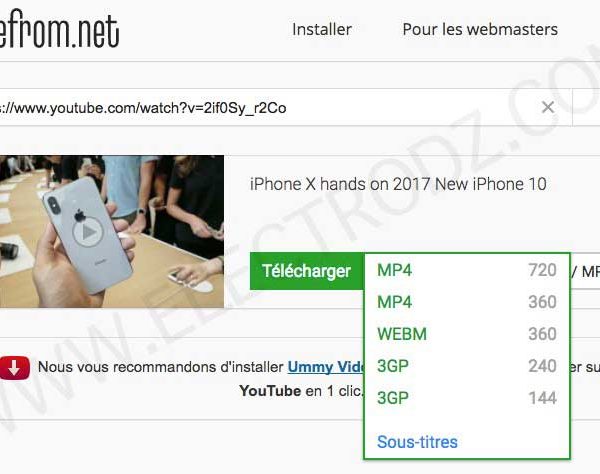
Task: Clear the URL field with X icon
Action: point(548,107)
